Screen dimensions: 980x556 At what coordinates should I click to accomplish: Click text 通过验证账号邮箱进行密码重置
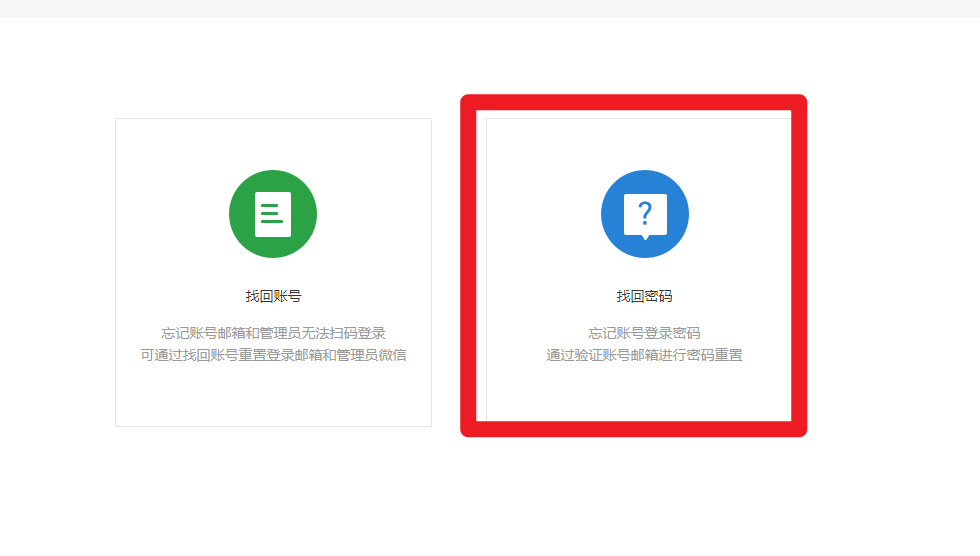(x=644, y=355)
